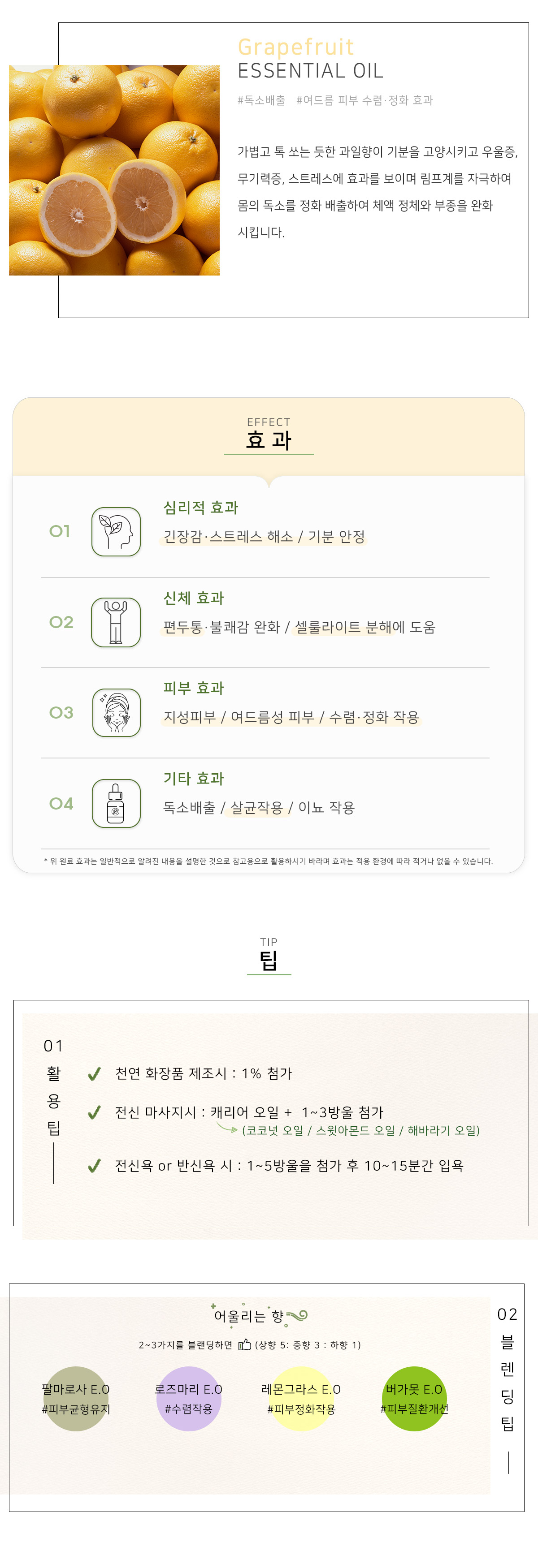538x1568 pixels.
Task: Click the green curved arrow before carrier oil list
Action: [227, 1128]
